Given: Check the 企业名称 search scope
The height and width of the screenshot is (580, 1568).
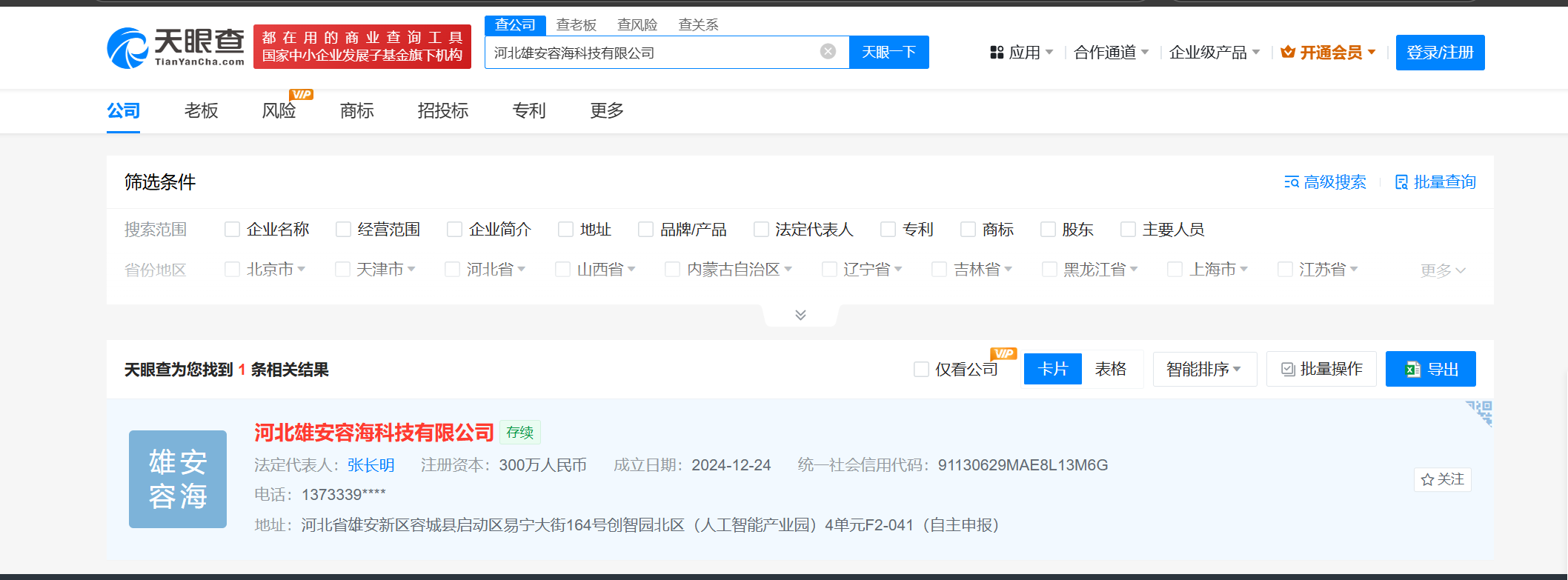Looking at the screenshot, I should (x=232, y=230).
